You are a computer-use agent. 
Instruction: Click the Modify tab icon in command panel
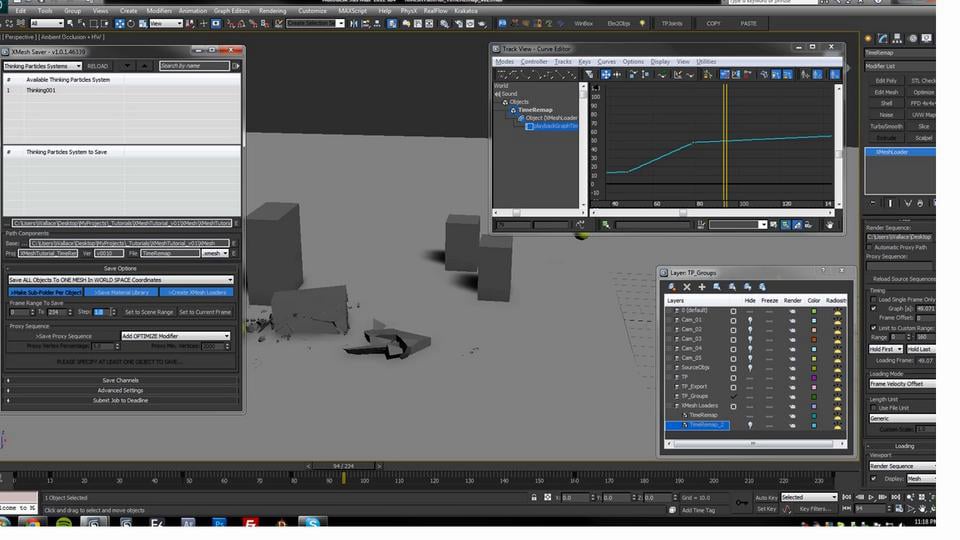(882, 38)
